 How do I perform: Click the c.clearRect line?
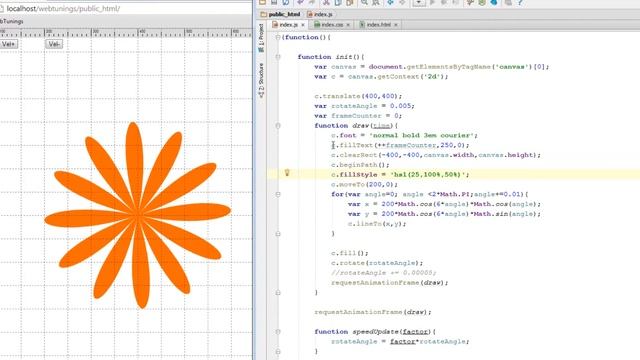(x=436, y=155)
